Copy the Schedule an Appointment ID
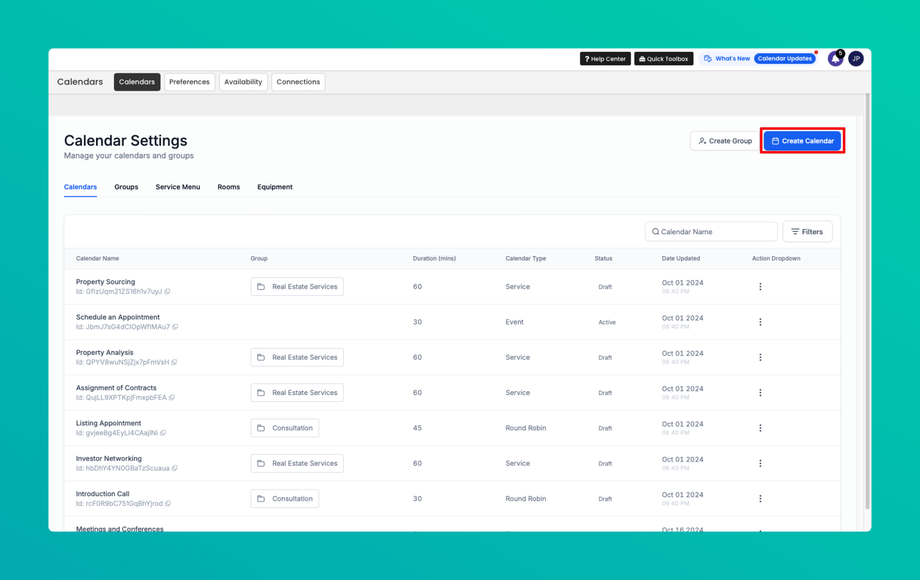Screen dimensions: 920x580 [x=175, y=327]
